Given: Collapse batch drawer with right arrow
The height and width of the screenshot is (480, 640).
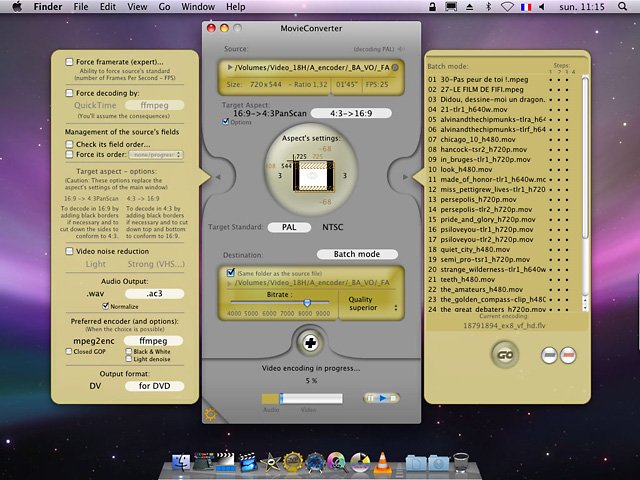Looking at the screenshot, I should (405, 177).
